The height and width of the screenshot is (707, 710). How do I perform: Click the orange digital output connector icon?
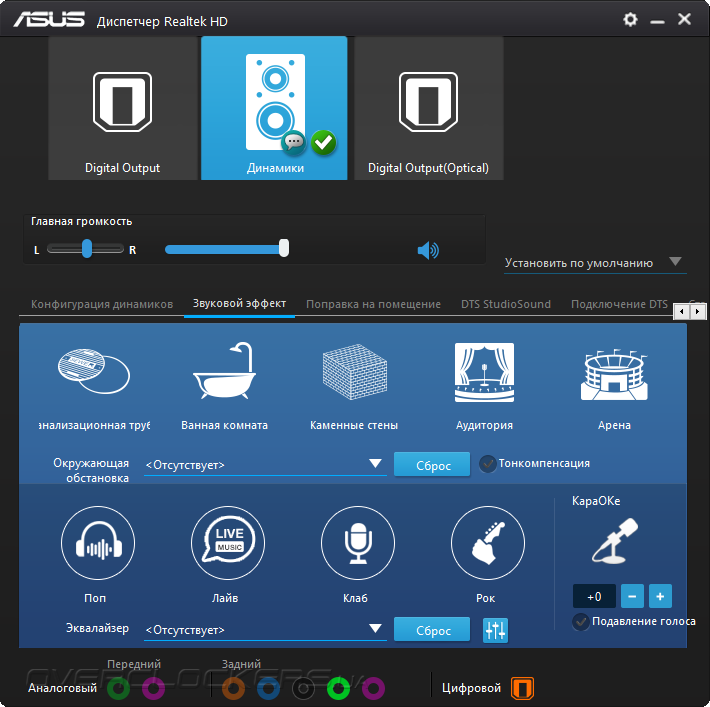pos(522,688)
